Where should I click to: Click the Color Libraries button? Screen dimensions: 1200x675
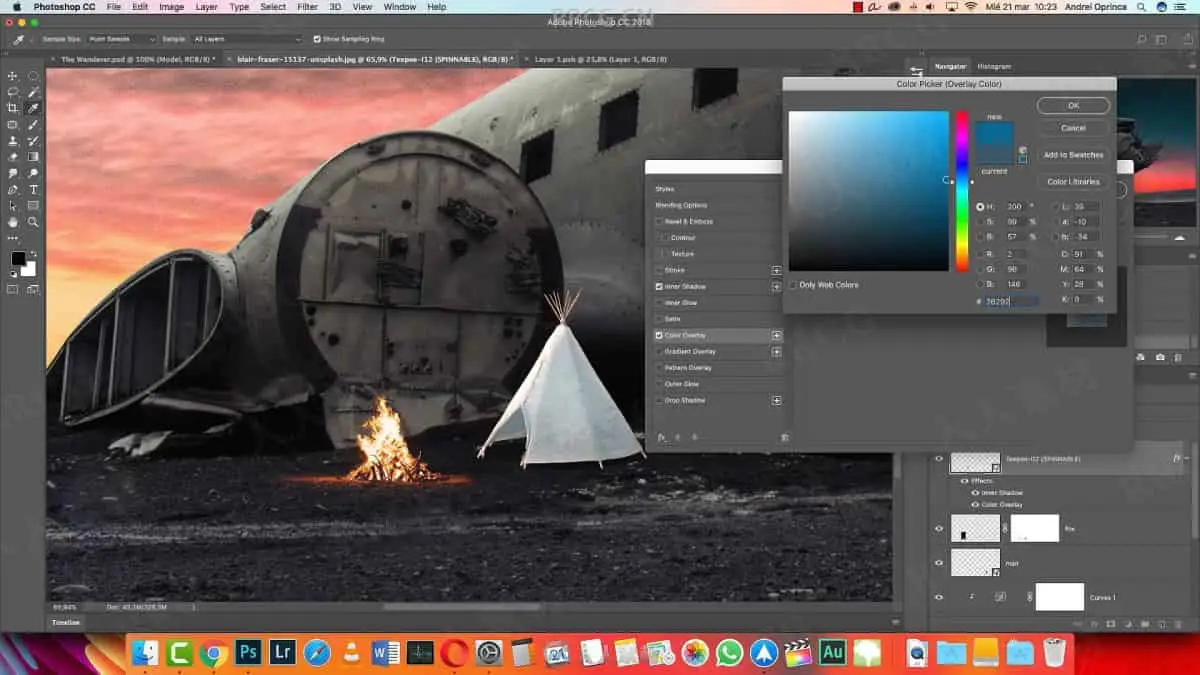[x=1073, y=182]
